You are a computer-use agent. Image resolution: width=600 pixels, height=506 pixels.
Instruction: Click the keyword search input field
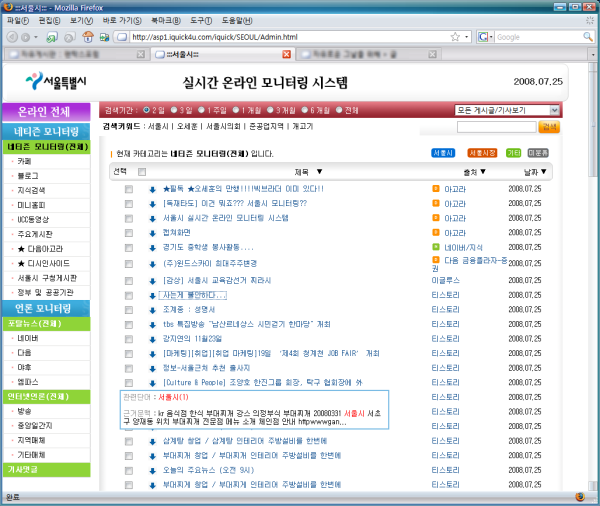tap(496, 127)
